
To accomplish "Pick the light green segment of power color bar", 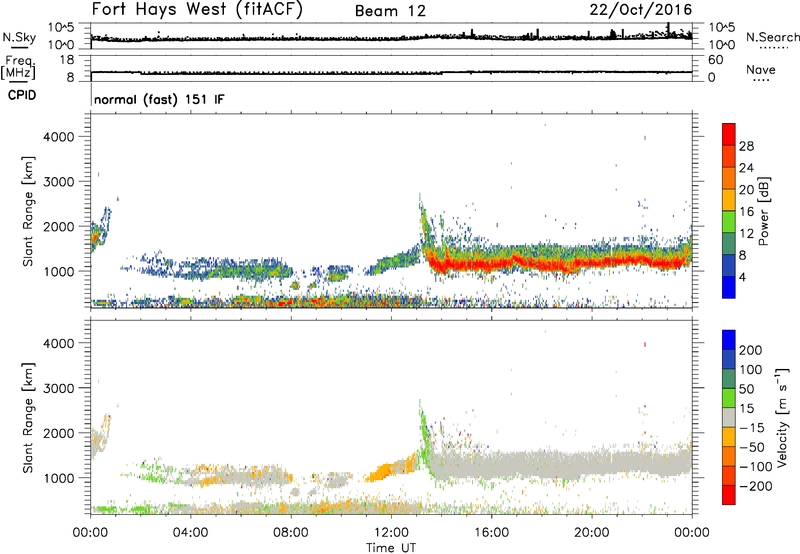I will (729, 222).
